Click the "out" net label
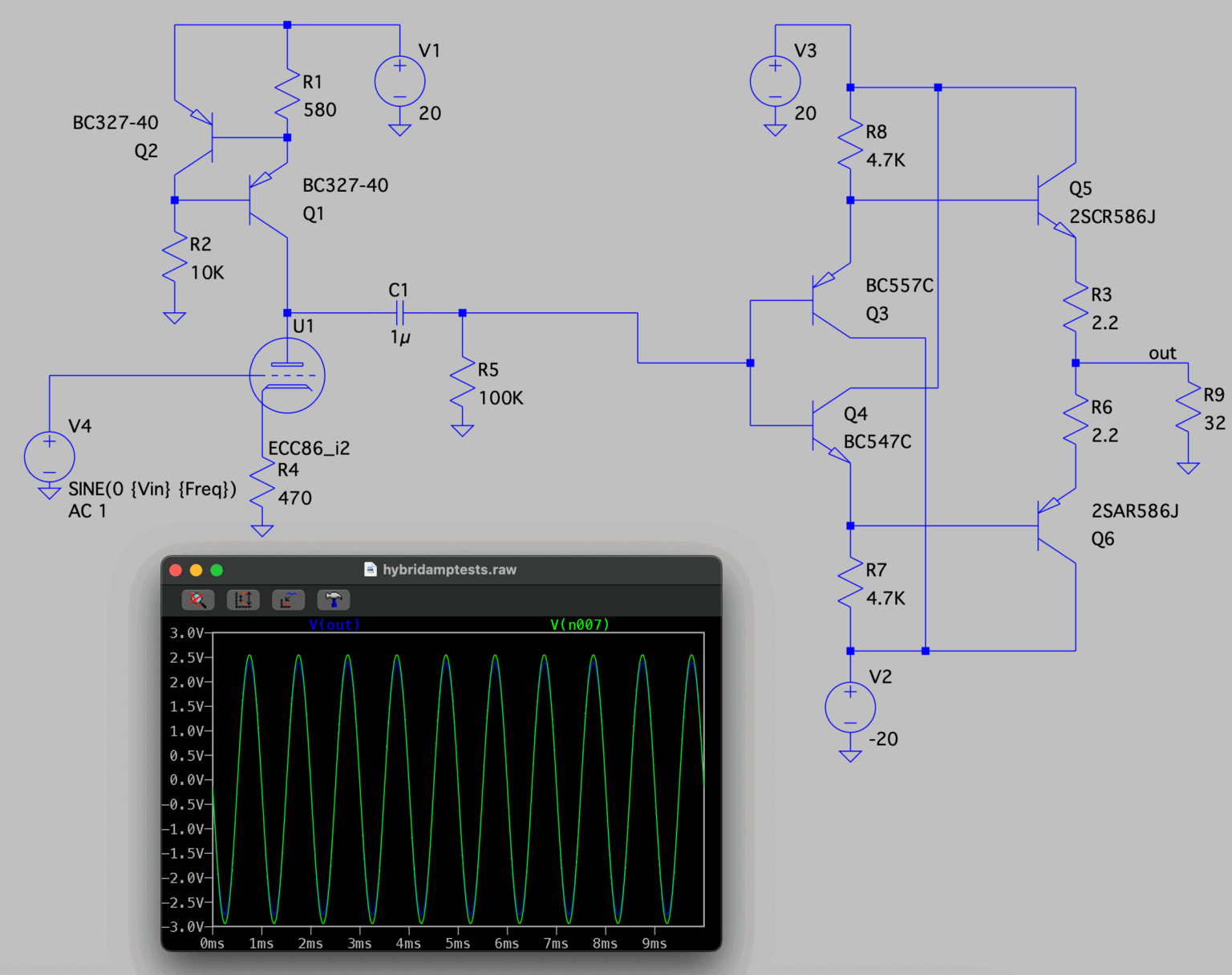 point(1161,353)
